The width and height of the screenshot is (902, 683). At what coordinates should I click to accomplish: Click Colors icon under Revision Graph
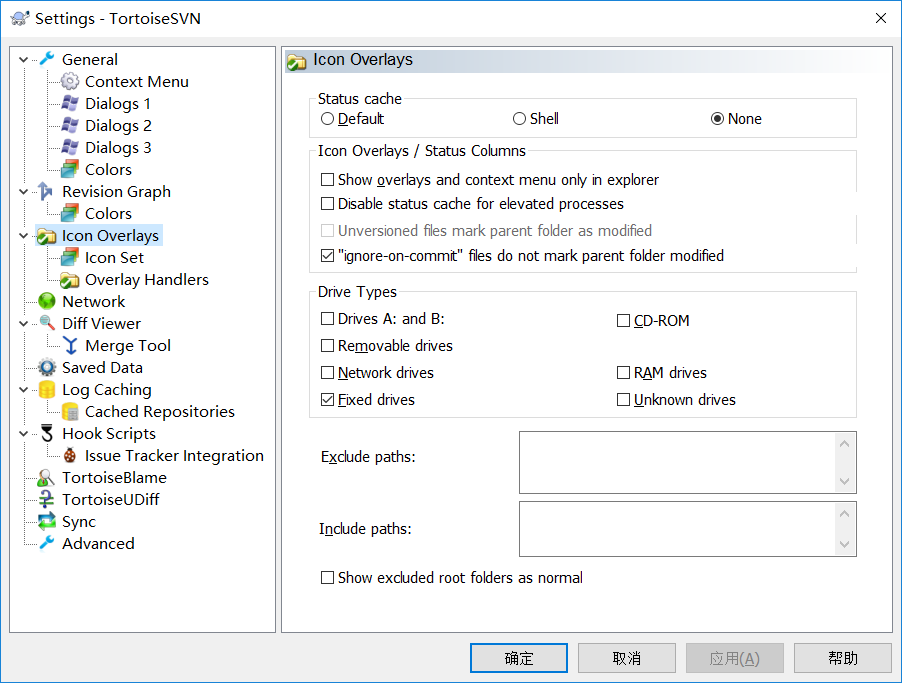pyautogui.click(x=70, y=213)
